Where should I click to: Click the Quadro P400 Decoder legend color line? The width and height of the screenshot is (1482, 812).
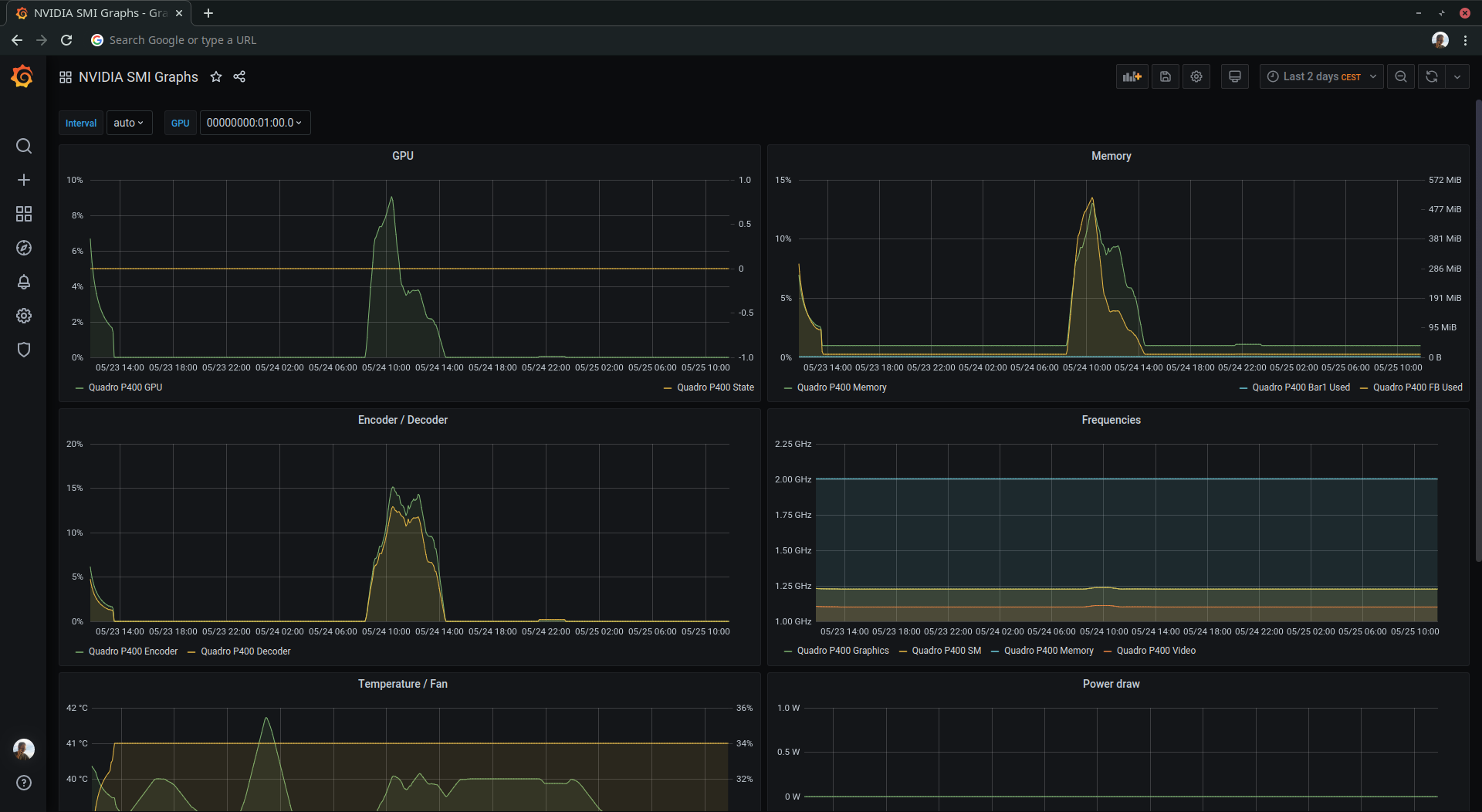coord(191,652)
